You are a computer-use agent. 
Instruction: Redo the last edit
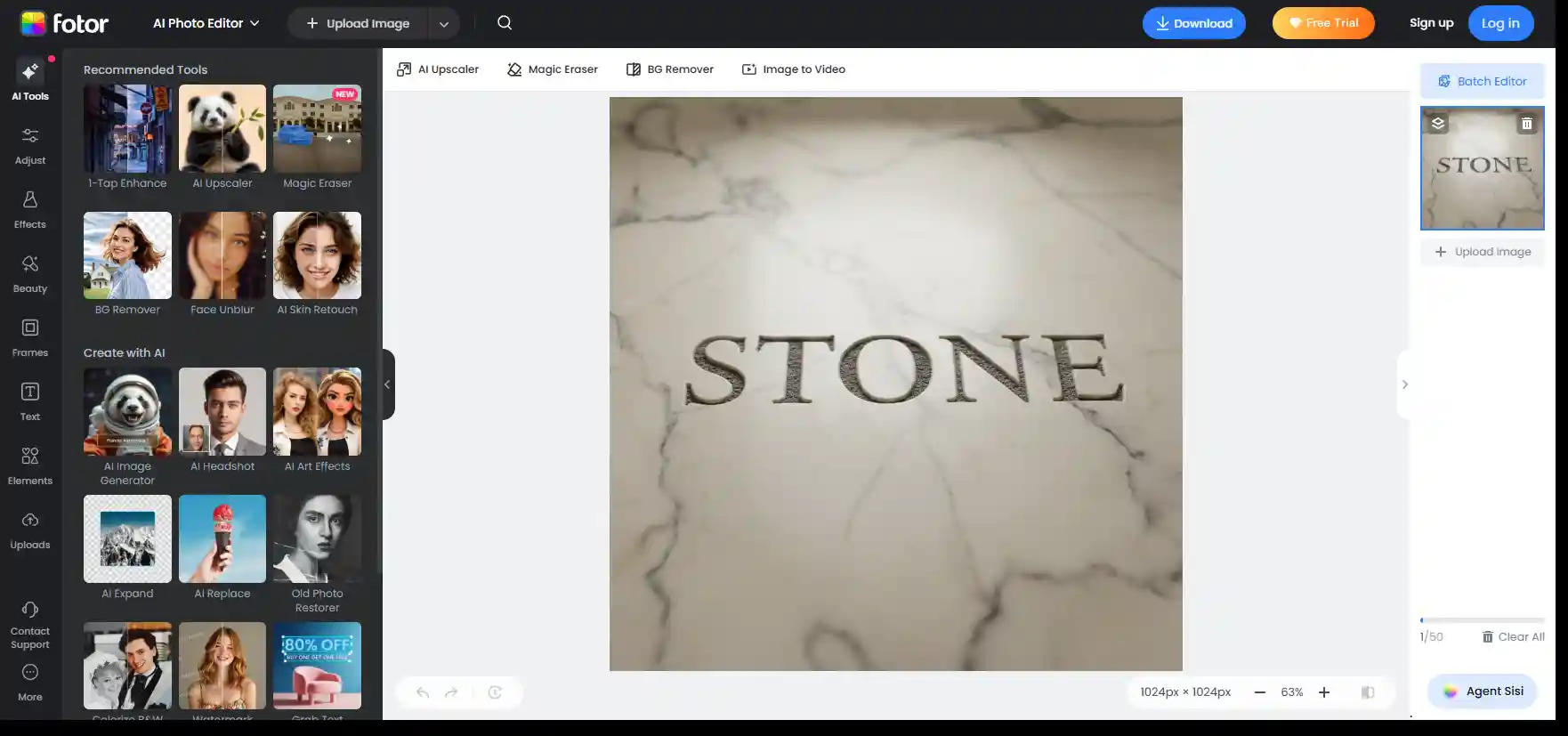click(x=451, y=692)
